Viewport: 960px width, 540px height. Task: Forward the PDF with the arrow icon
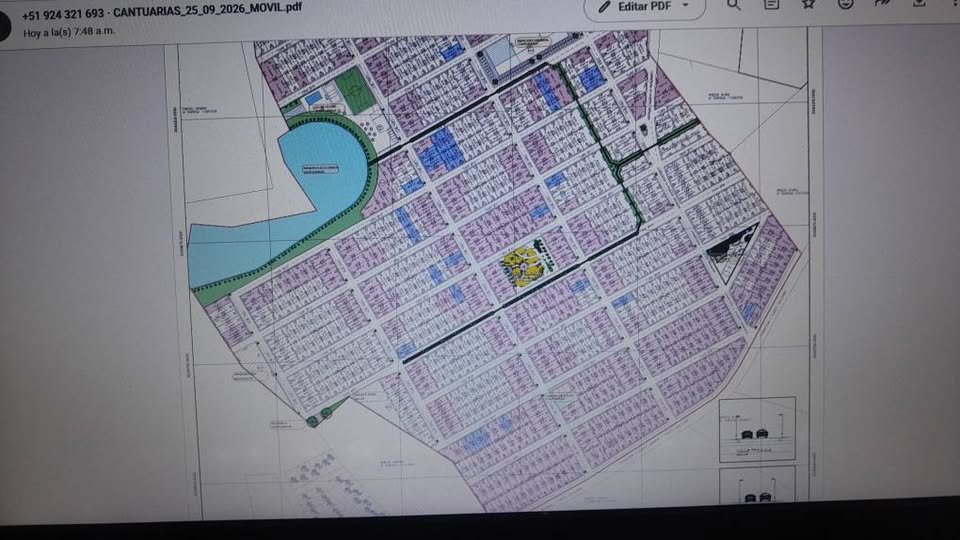[x=882, y=3]
